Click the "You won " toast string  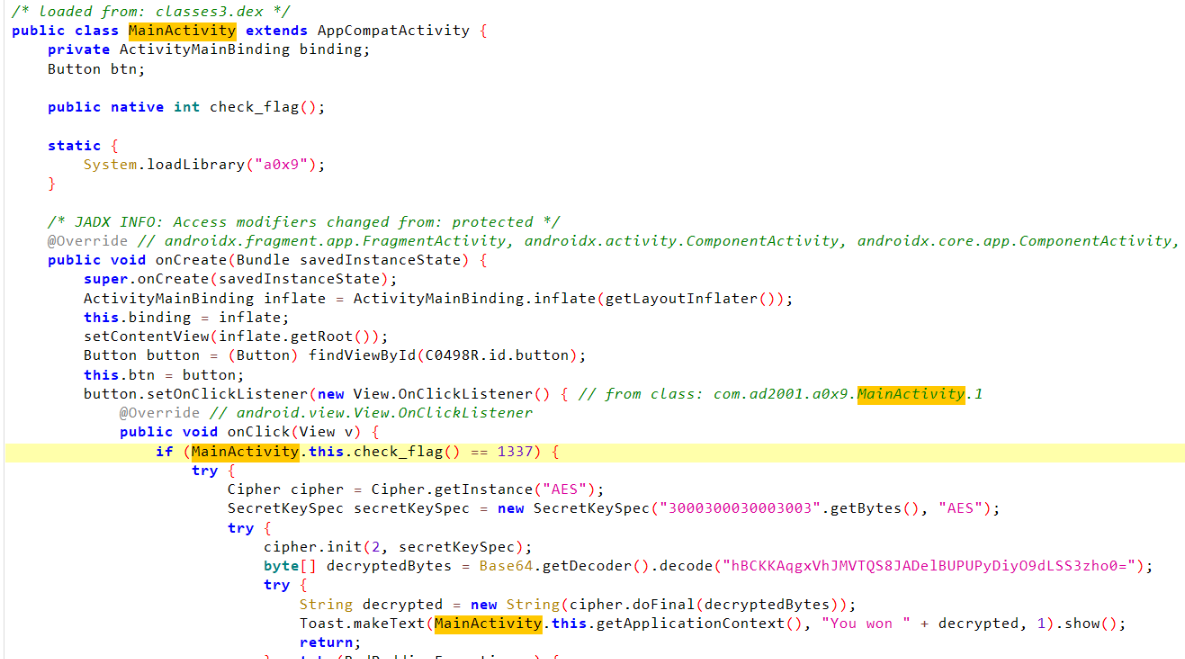pyautogui.click(x=856, y=623)
